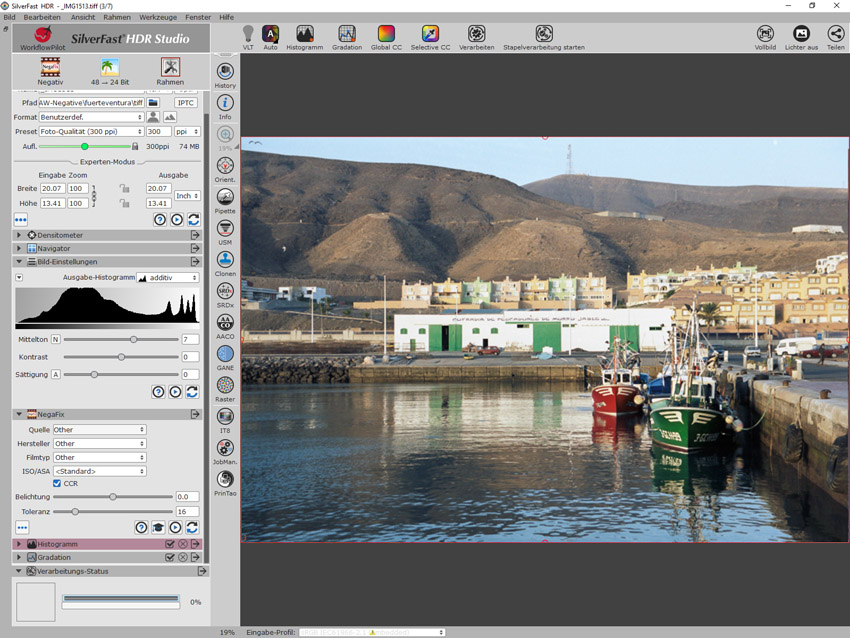Open the USM sharpening tool
Screen dimensions: 850x638
pos(225,229)
